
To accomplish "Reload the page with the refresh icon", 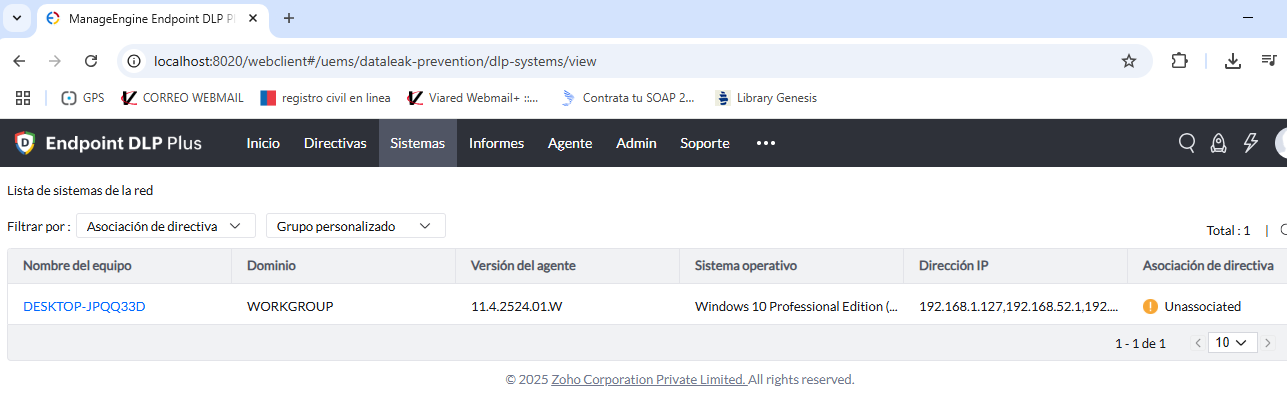I will (91, 61).
